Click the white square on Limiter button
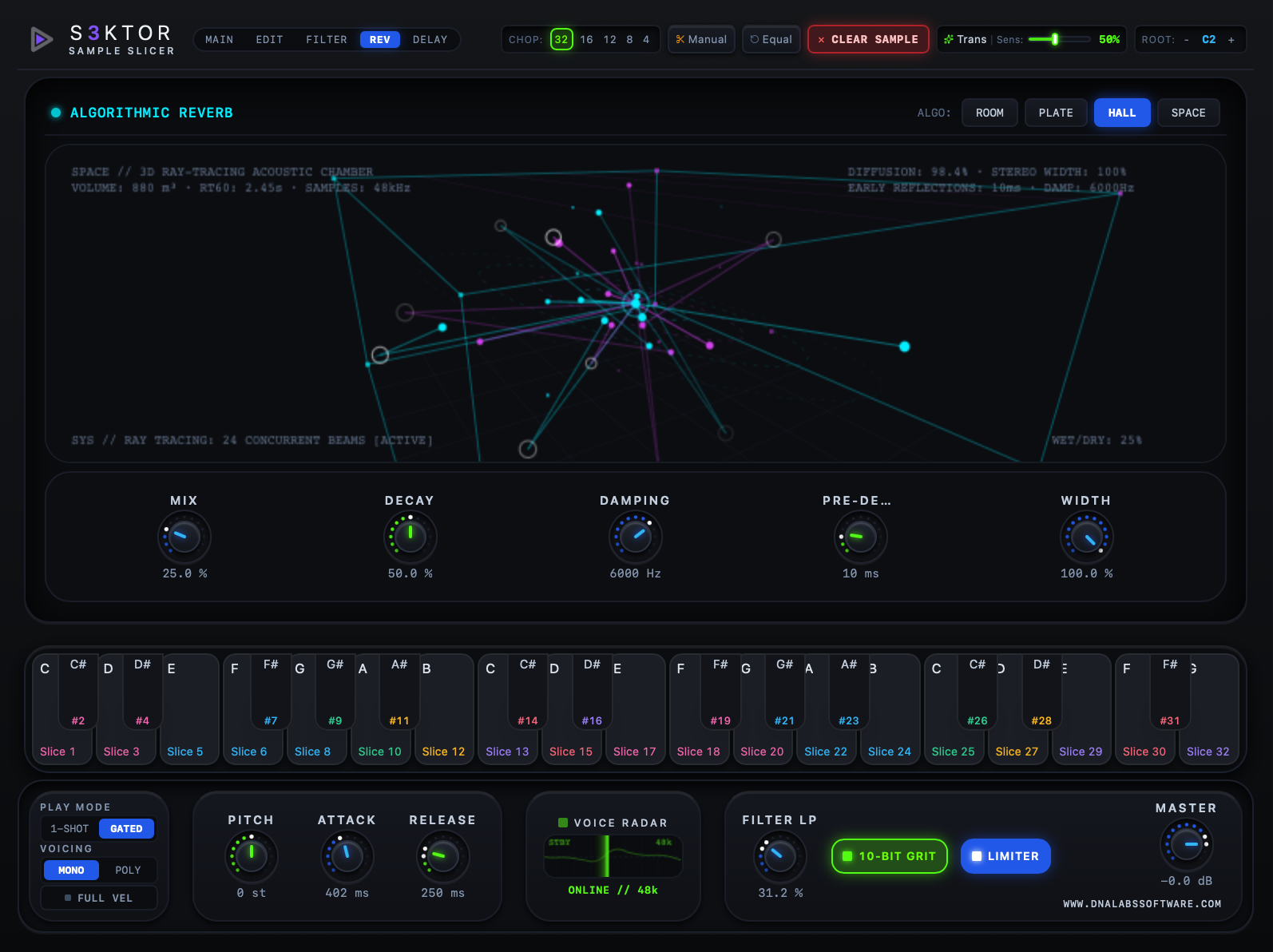 tap(976, 856)
